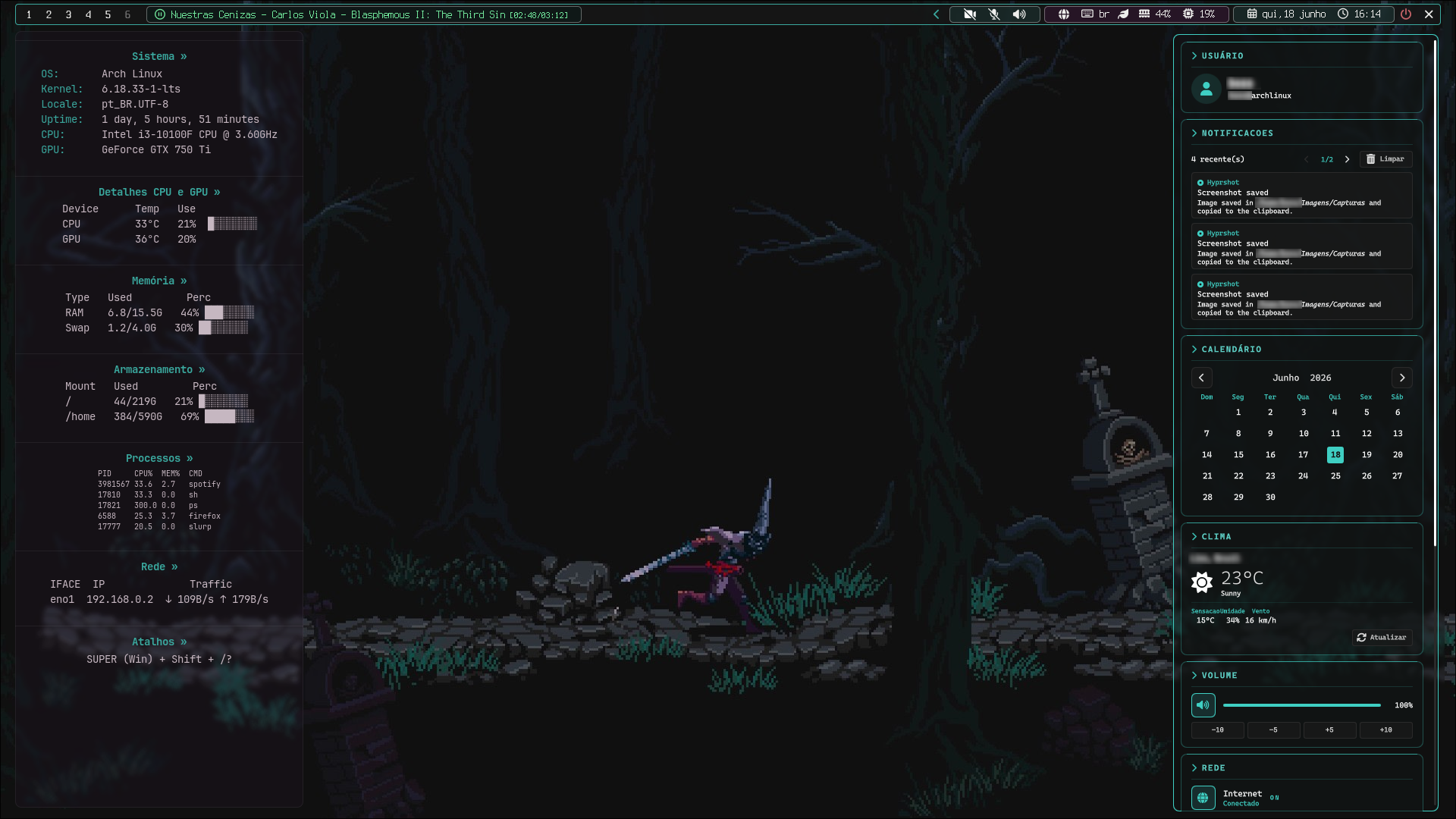Collapse the tray with the left chevron
1456x819 pixels.
pyautogui.click(x=937, y=14)
